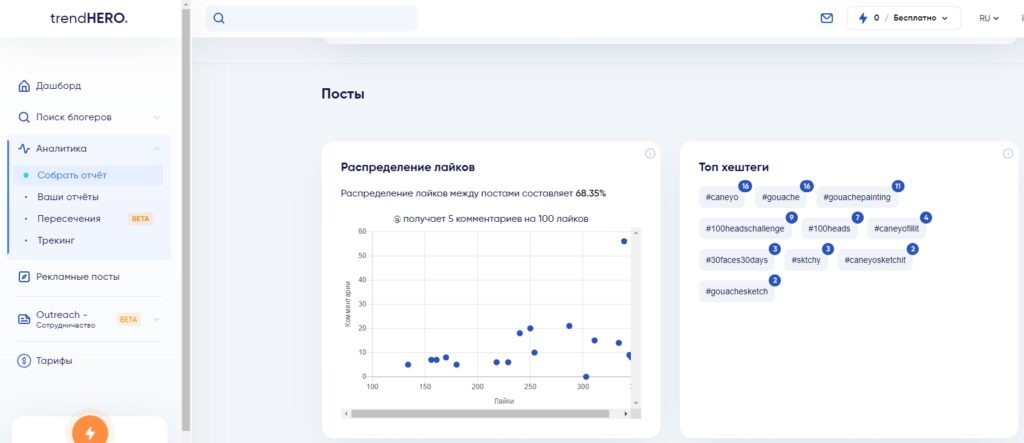Click the Распределение лайков title
The width and height of the screenshot is (1024, 443).
pyautogui.click(x=408, y=167)
